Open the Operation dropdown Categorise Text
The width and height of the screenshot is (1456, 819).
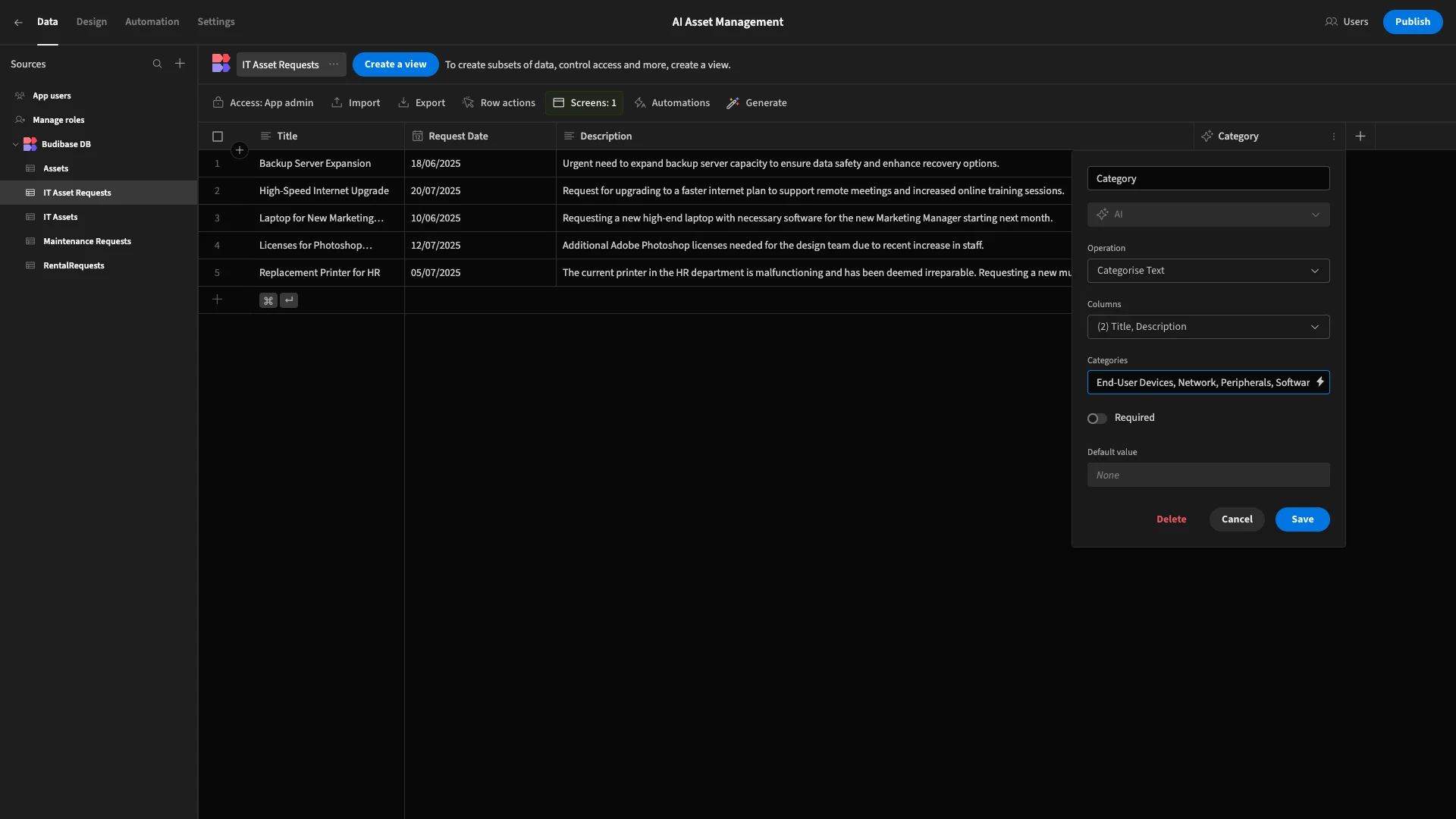click(1208, 271)
